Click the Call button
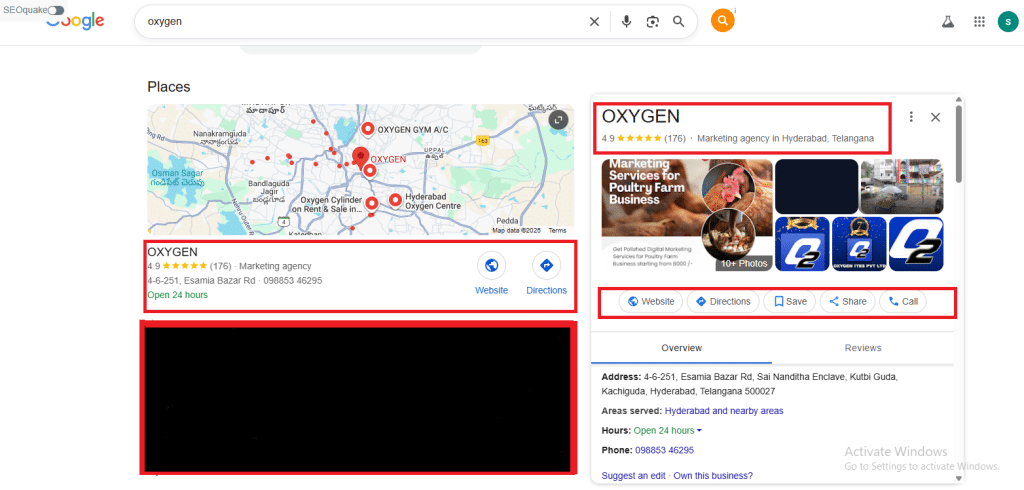Viewport: 1024px width, 490px height. click(x=903, y=301)
